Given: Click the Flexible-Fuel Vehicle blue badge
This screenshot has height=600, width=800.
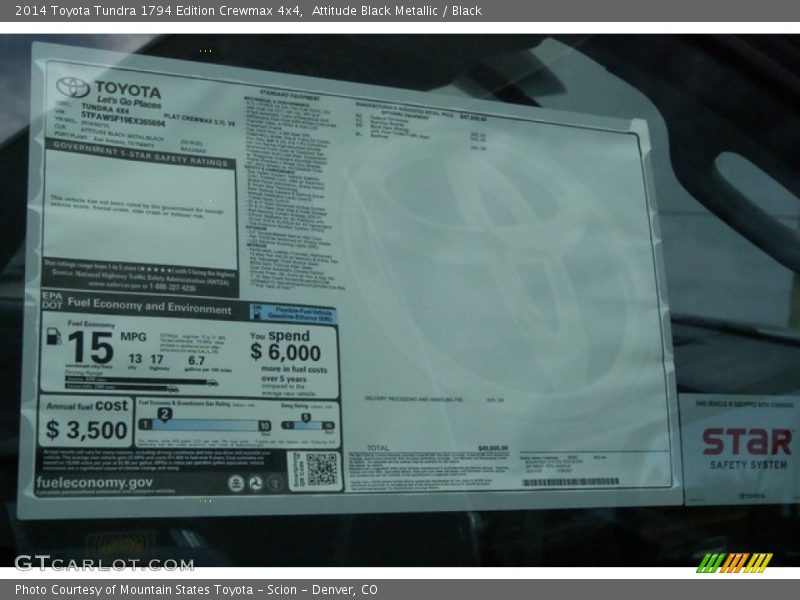Looking at the screenshot, I should click(293, 313).
